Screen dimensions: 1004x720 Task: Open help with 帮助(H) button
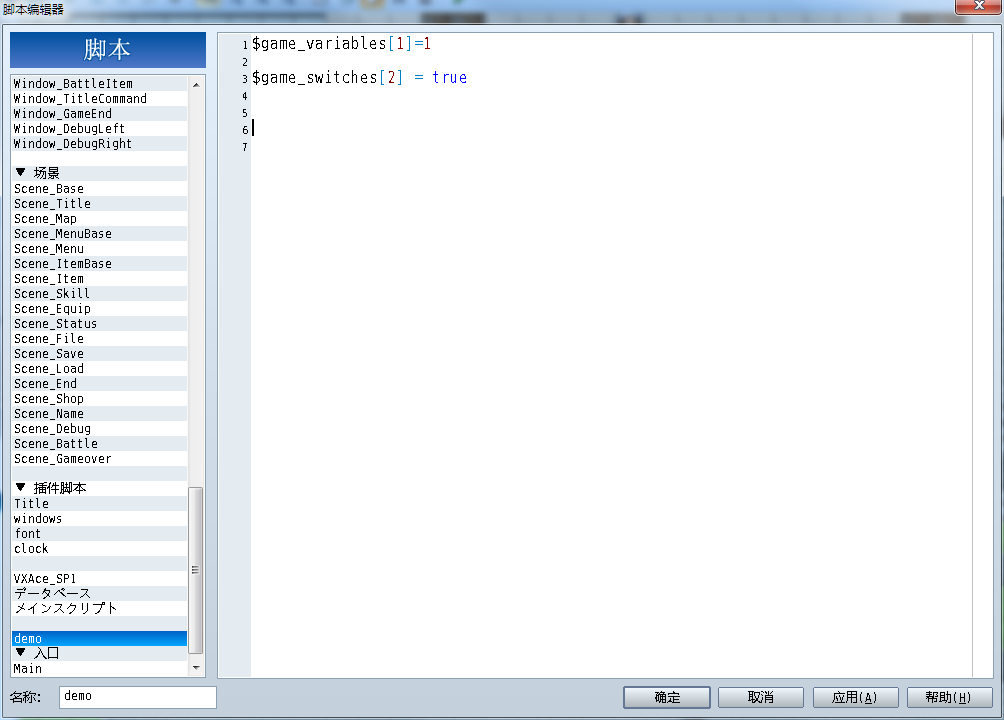950,697
